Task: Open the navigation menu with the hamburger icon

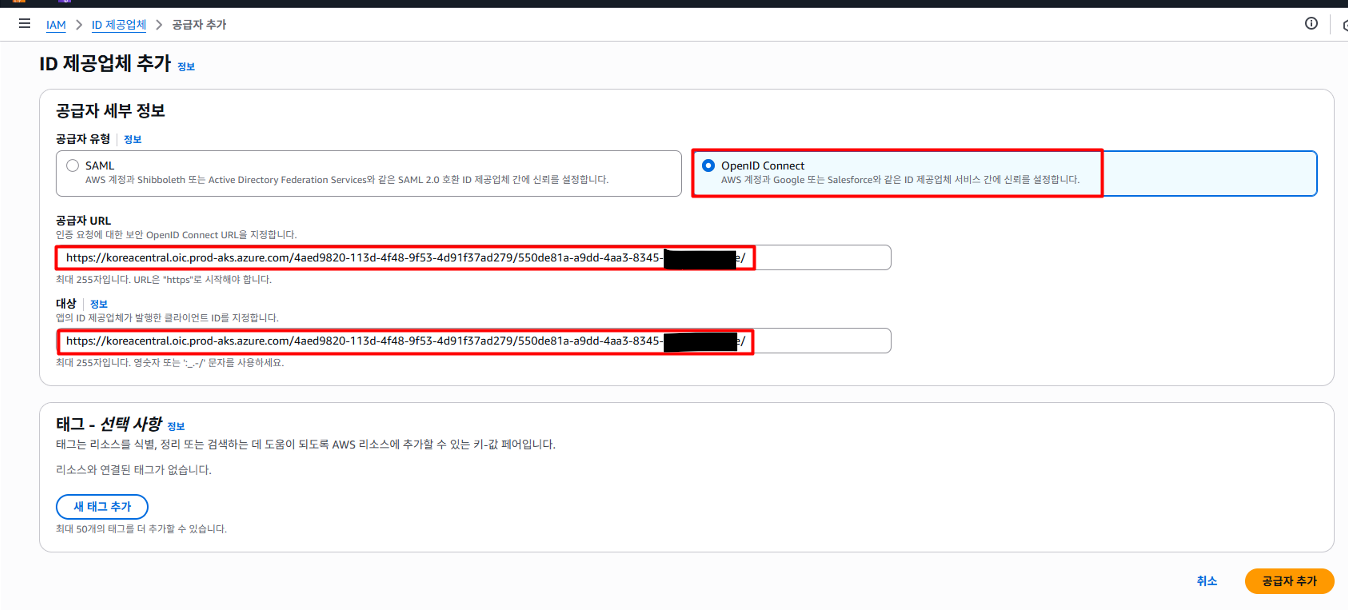Action: (x=24, y=24)
